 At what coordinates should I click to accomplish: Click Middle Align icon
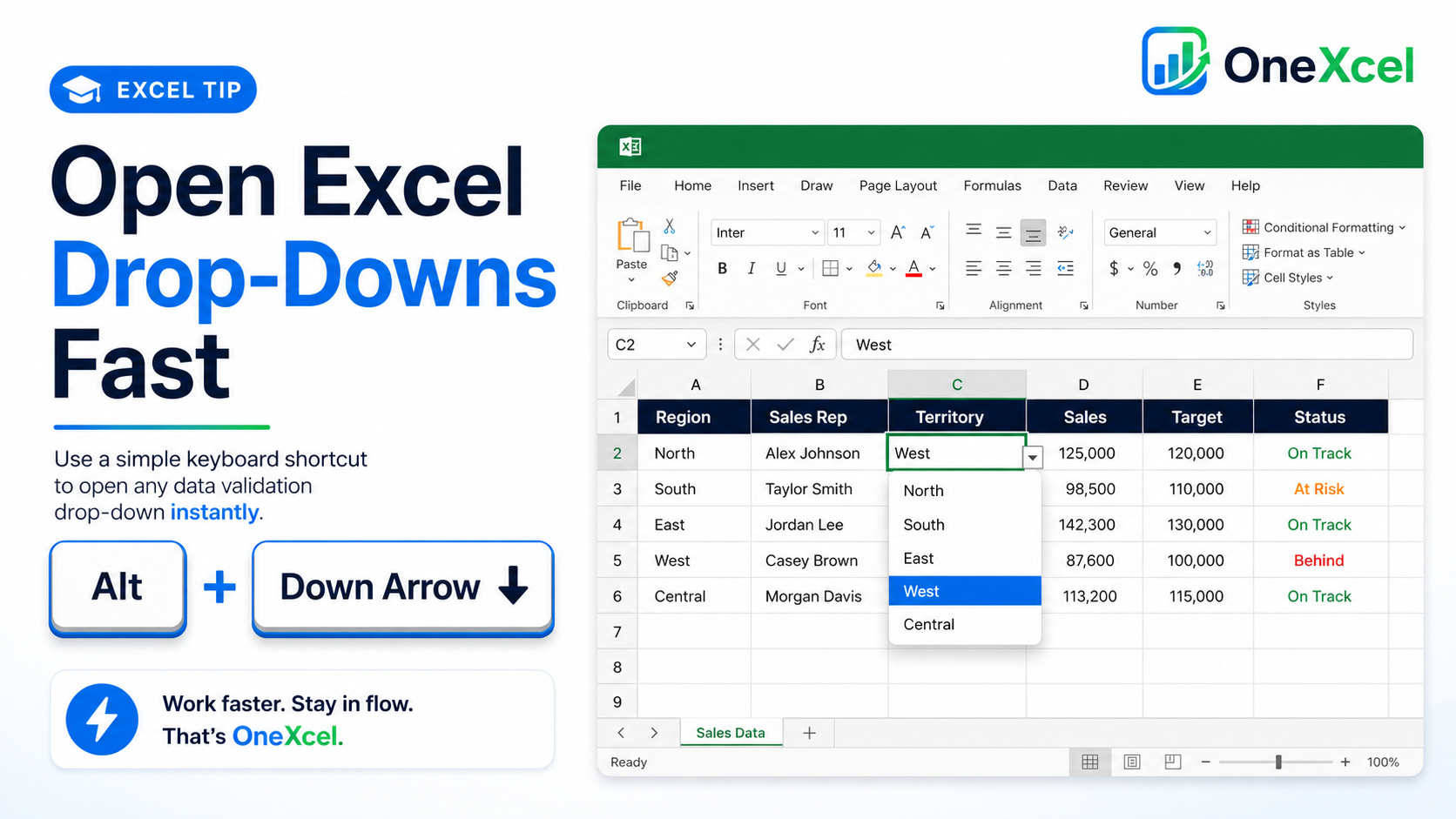point(1003,232)
